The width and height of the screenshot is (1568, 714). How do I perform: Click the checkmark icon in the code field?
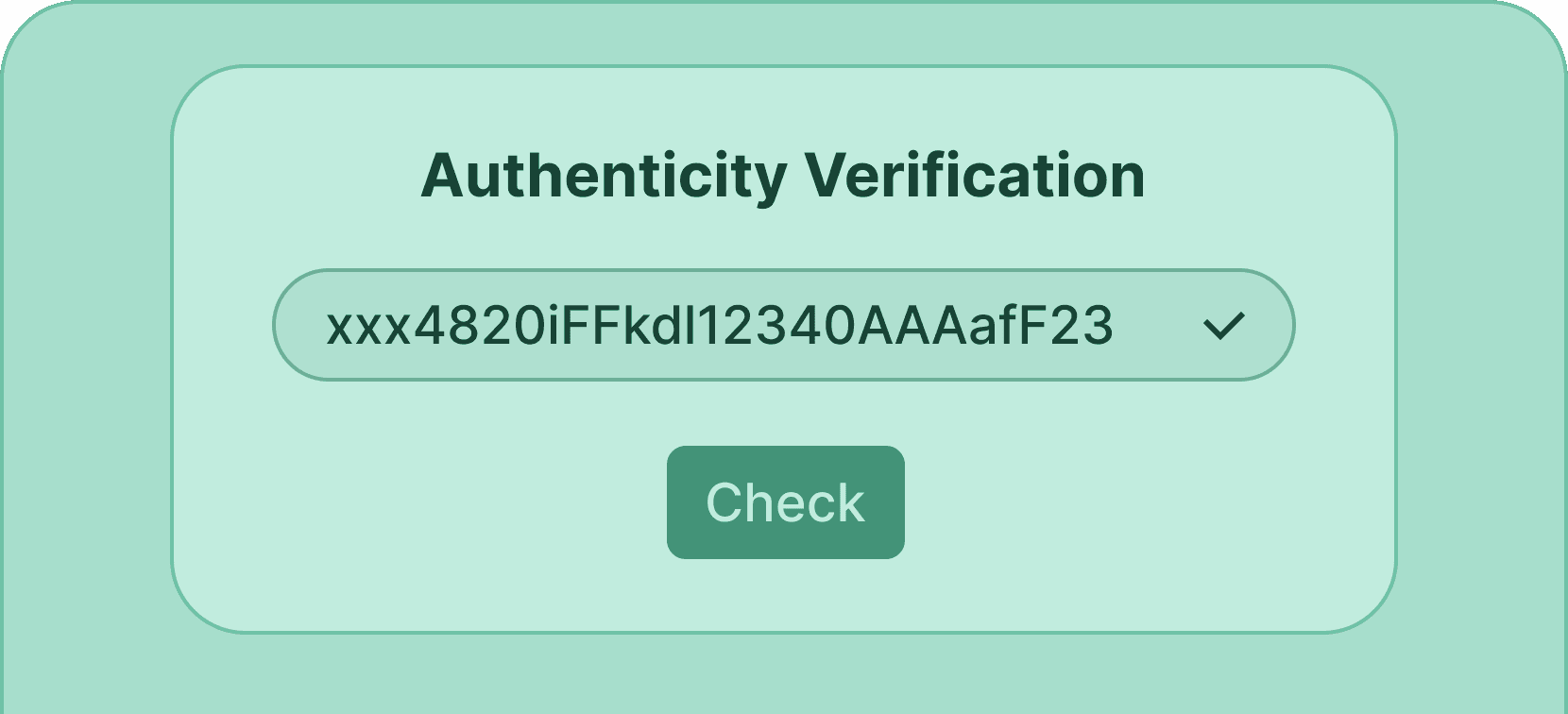click(x=1225, y=324)
